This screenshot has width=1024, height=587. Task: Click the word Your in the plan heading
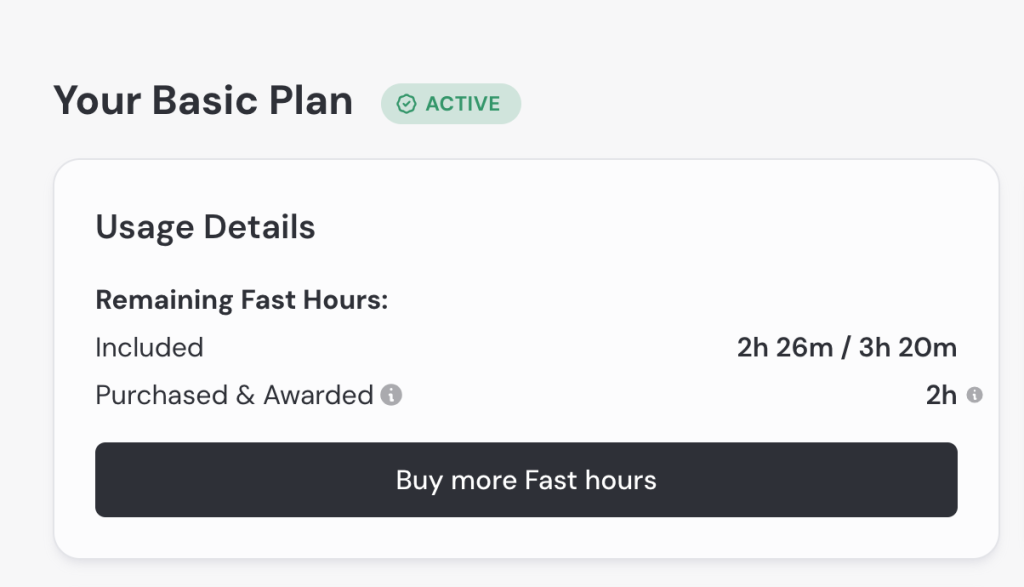(x=94, y=101)
